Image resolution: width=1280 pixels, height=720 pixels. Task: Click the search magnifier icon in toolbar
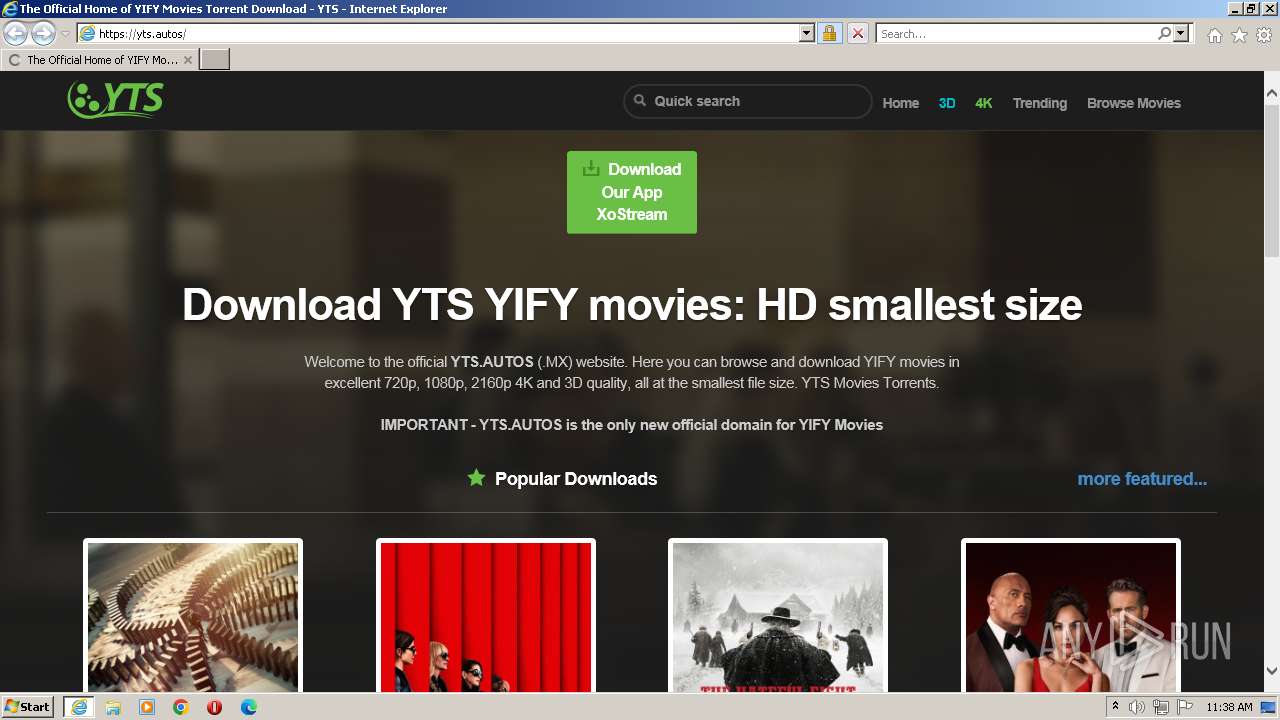click(x=1164, y=34)
